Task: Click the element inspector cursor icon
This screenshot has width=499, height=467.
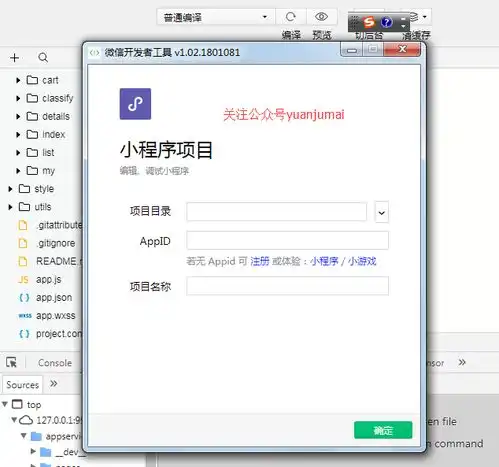Action: (x=12, y=362)
